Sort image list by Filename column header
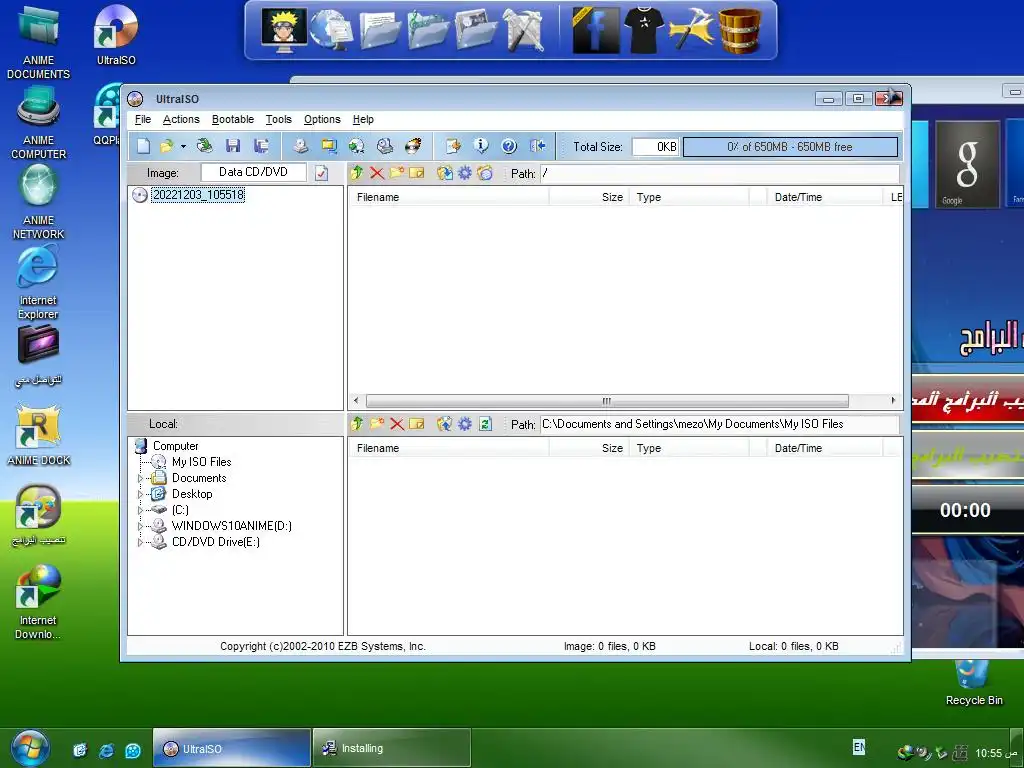Image resolution: width=1024 pixels, height=768 pixels. point(449,197)
